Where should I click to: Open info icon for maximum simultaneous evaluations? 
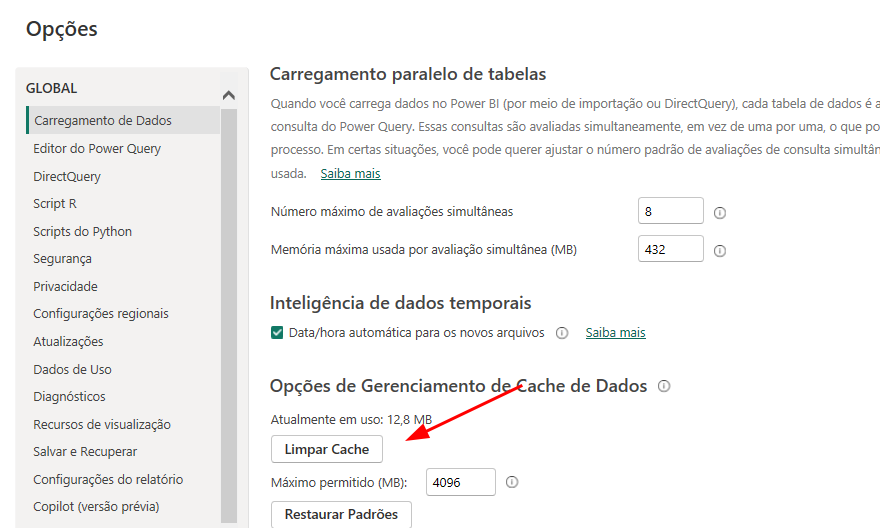[719, 213]
